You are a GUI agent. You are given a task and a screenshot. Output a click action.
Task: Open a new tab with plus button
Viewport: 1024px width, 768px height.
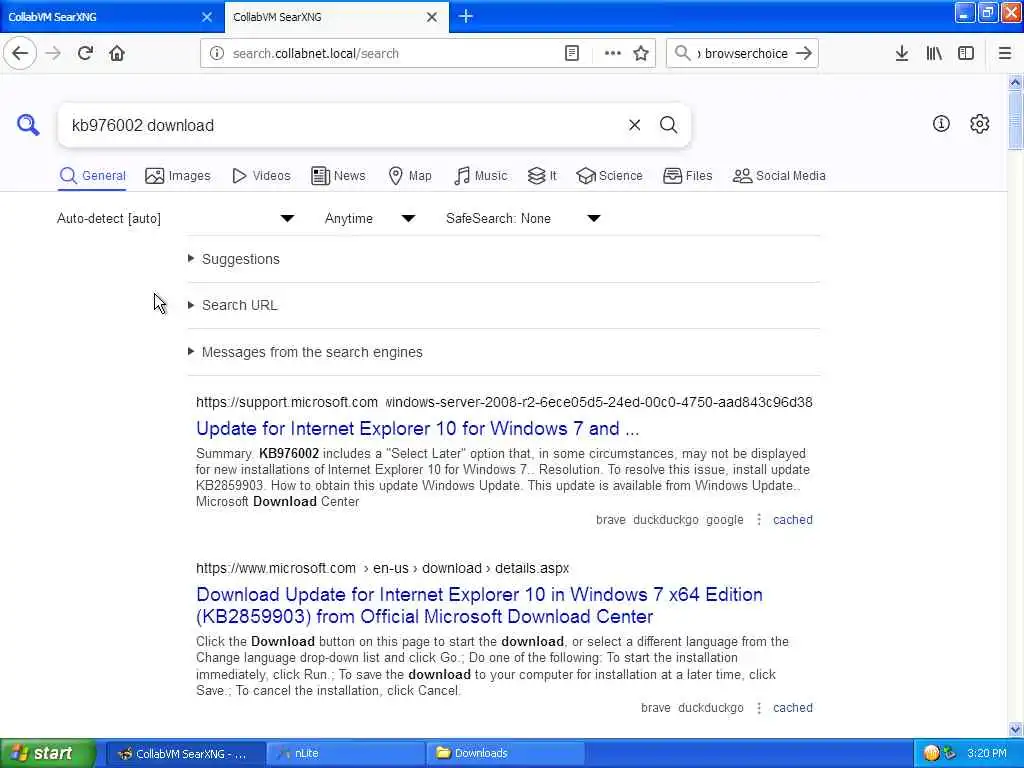point(466,16)
